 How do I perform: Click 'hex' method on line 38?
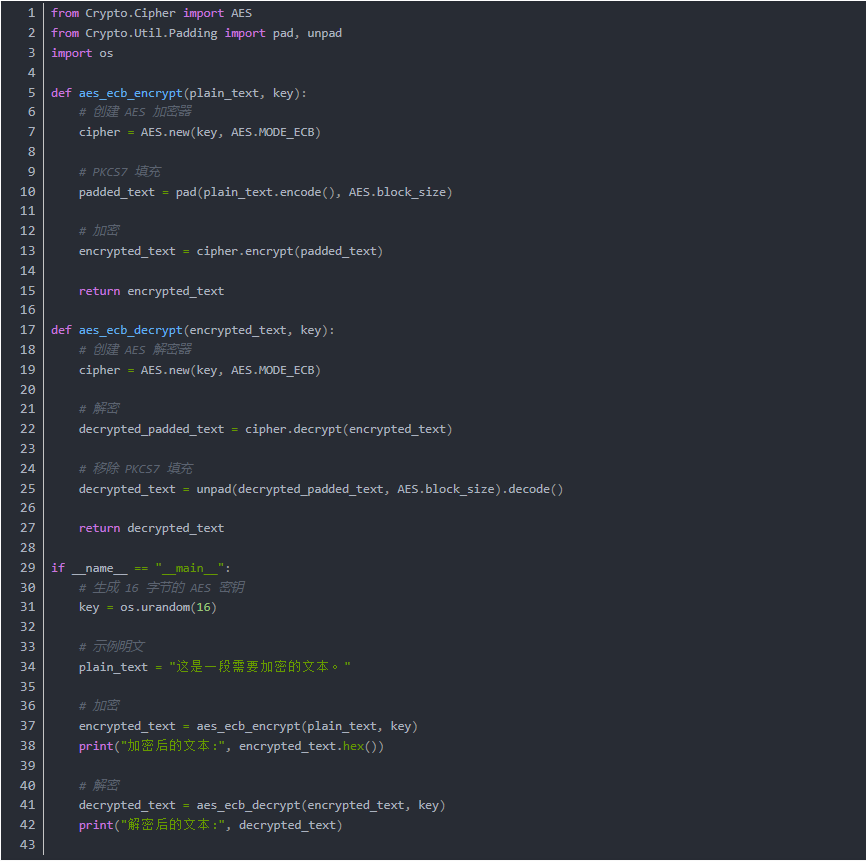[x=353, y=746]
